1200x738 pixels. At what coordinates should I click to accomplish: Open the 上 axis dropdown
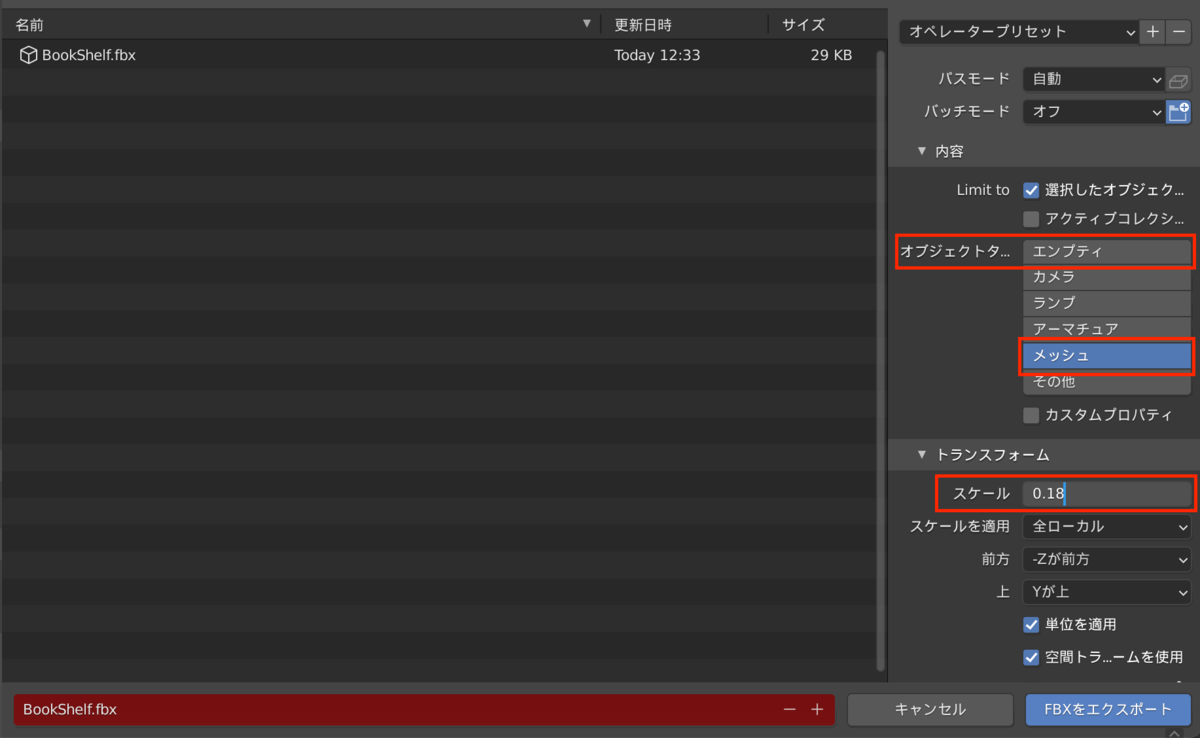click(x=1107, y=592)
